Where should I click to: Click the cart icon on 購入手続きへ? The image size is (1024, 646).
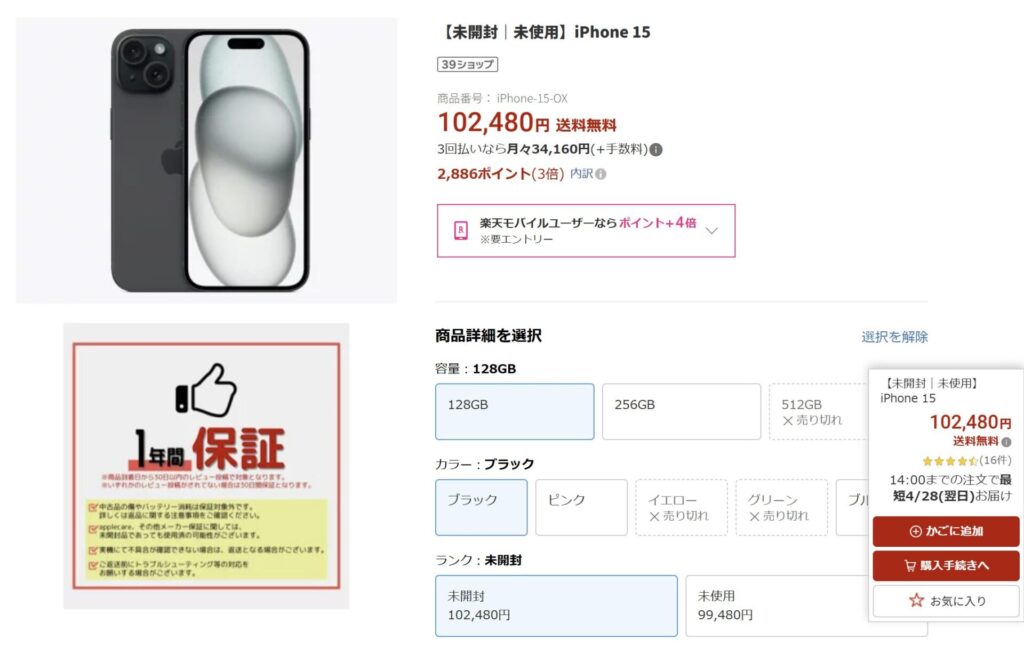pyautogui.click(x=910, y=566)
